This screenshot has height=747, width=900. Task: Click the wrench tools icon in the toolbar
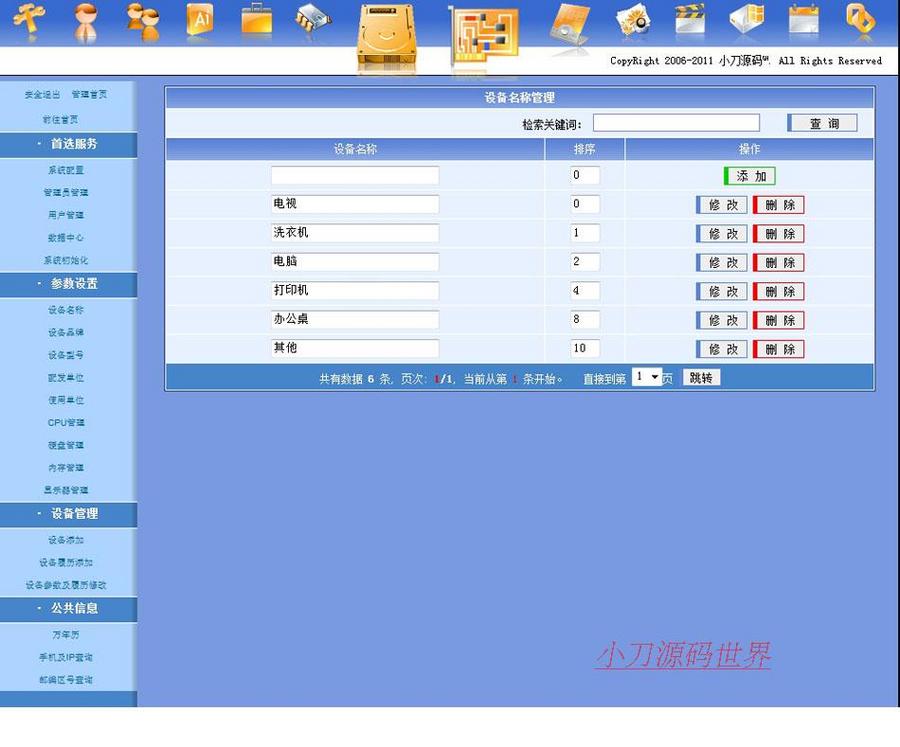coord(30,22)
